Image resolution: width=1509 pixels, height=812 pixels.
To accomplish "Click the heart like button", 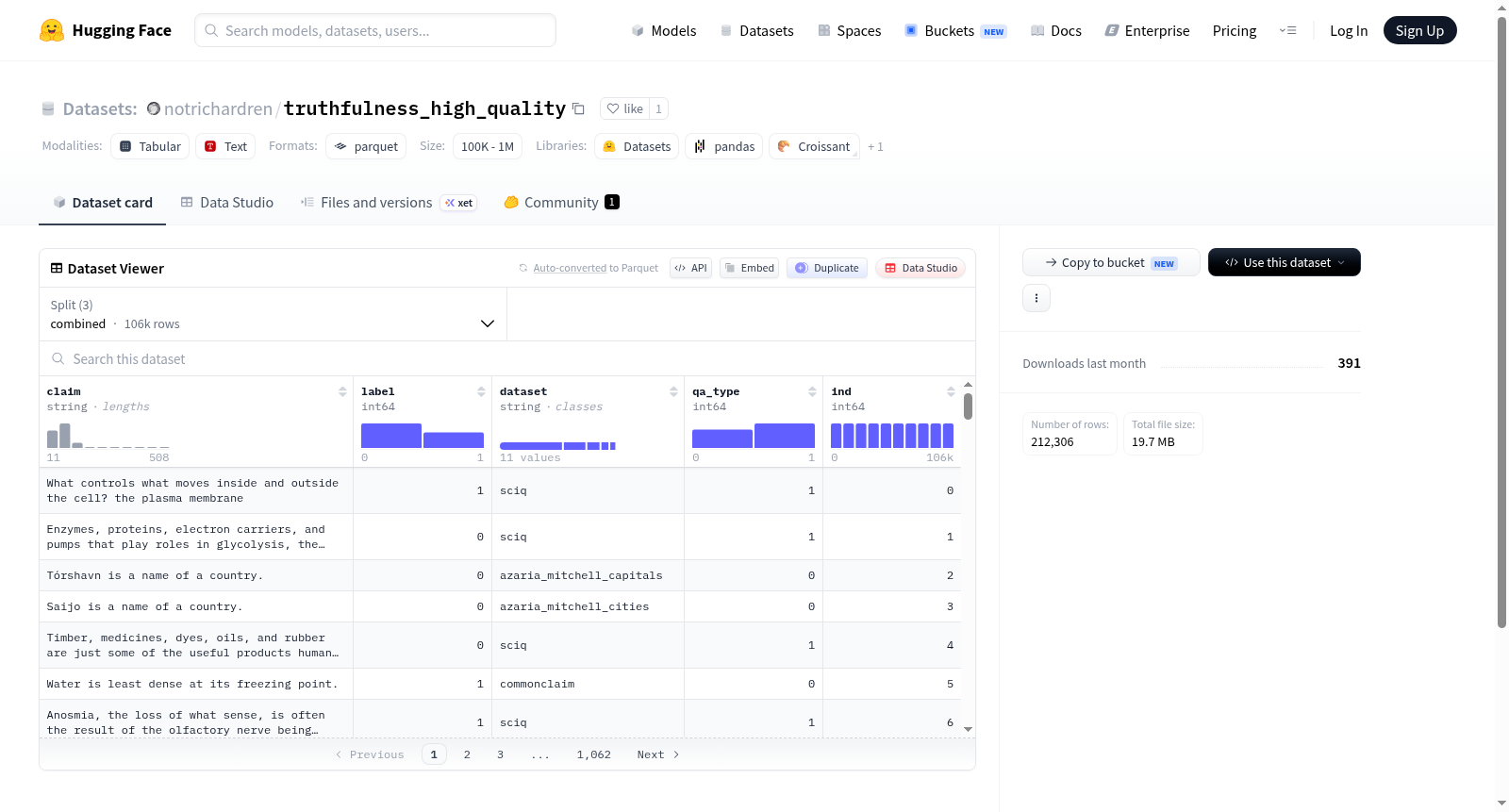I will click(624, 109).
